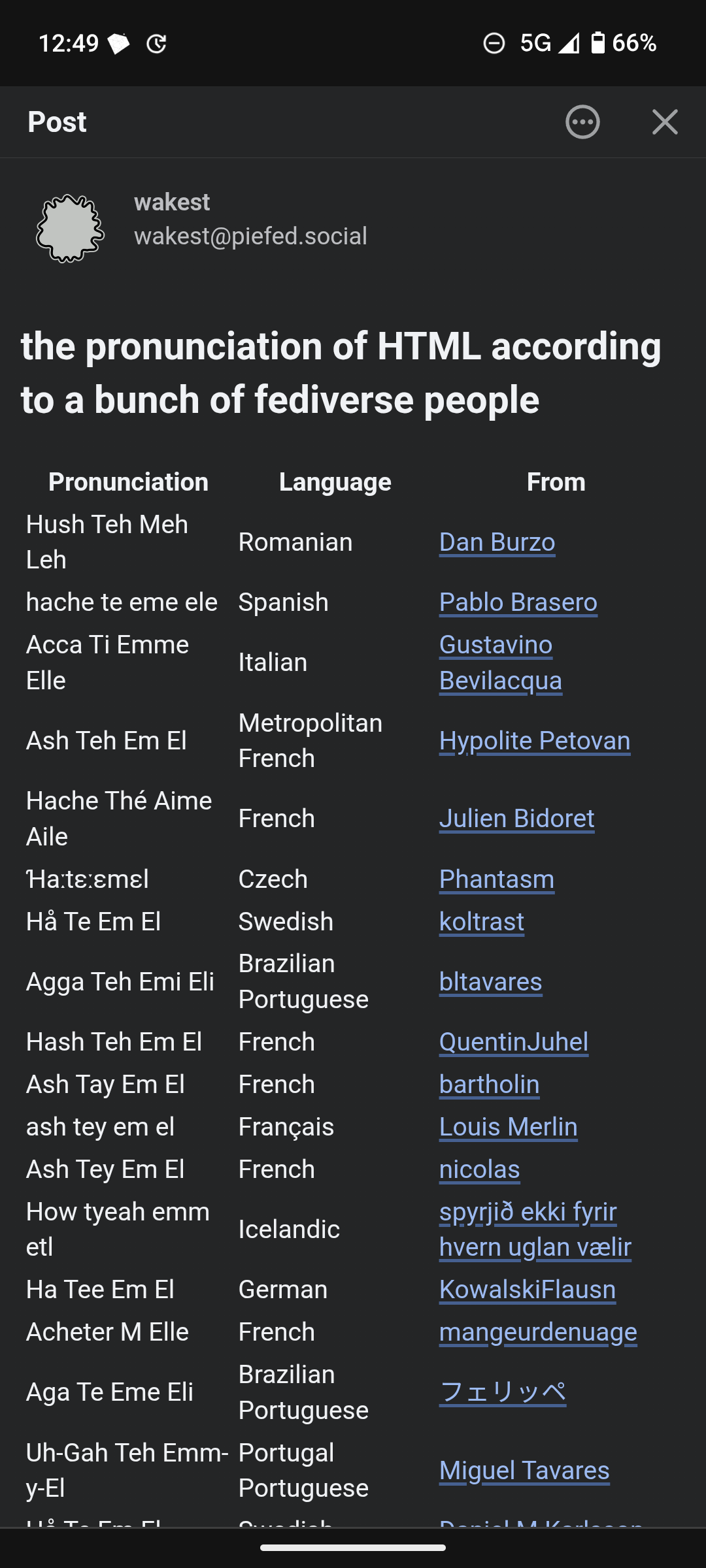This screenshot has height=1568, width=706.
Task: Open the bartholin link
Action: coord(490,1085)
